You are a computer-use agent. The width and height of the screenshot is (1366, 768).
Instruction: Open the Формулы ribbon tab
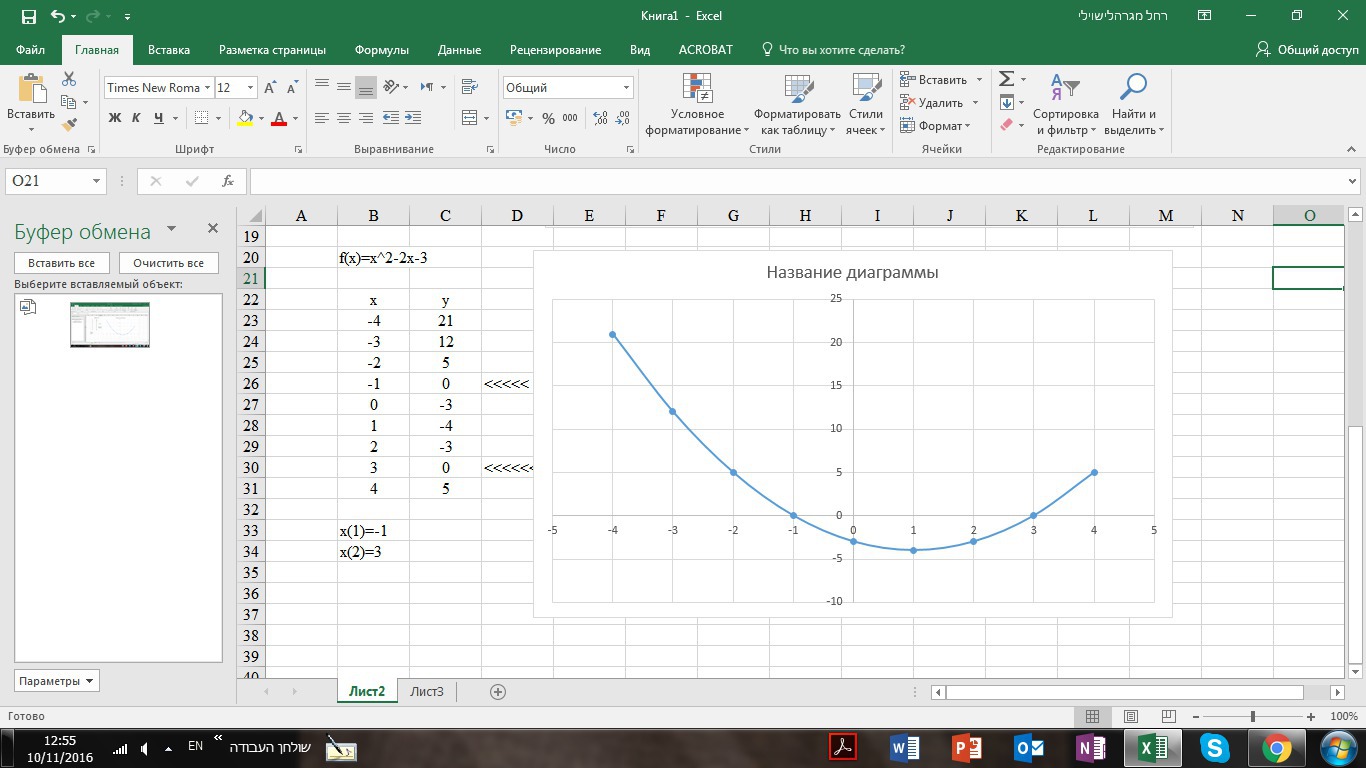[381, 50]
